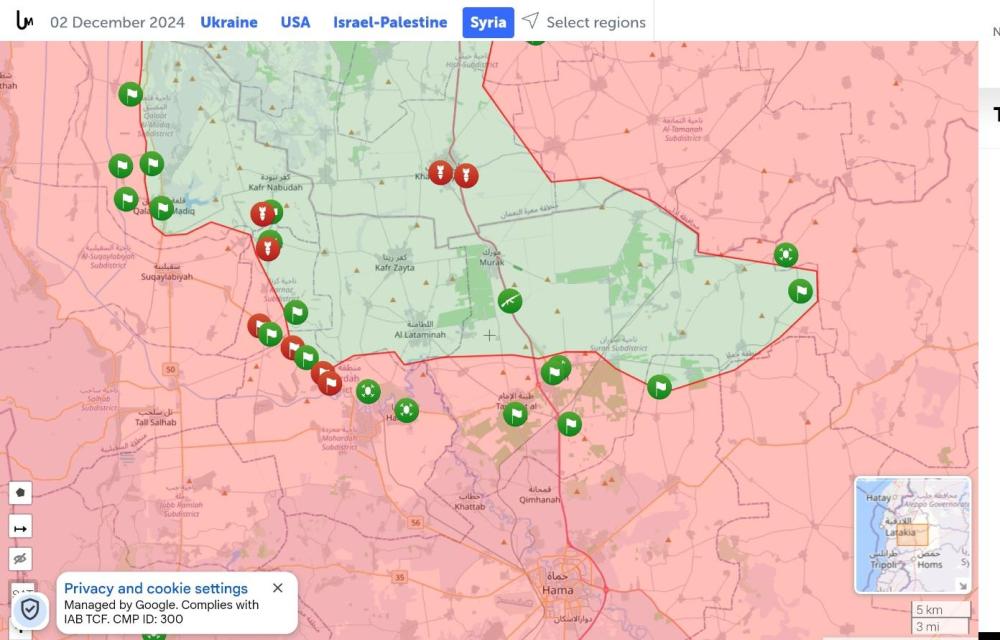
Task: Switch to the Ukraine map tab
Action: tap(229, 22)
